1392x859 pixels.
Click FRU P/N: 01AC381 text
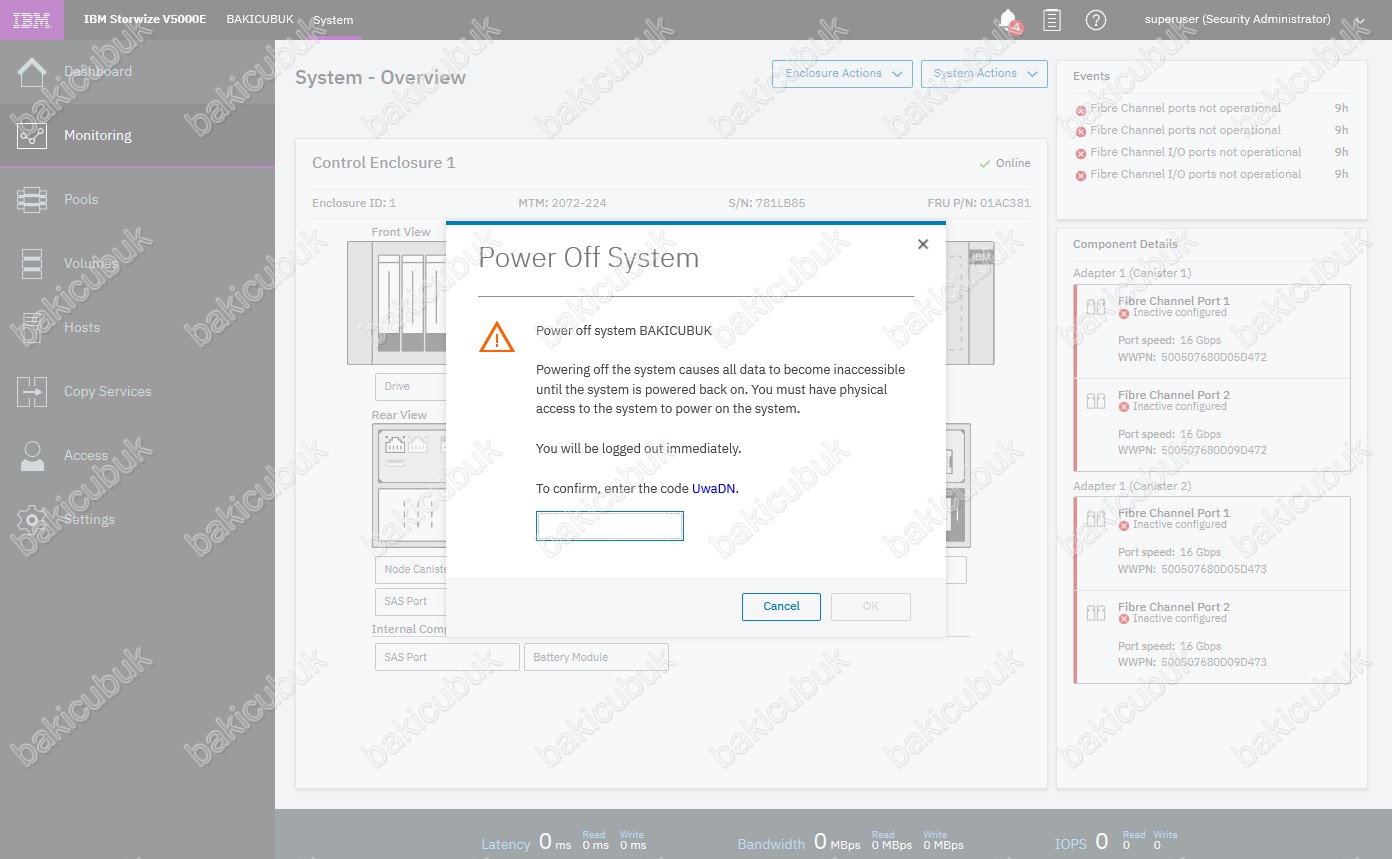pos(979,203)
